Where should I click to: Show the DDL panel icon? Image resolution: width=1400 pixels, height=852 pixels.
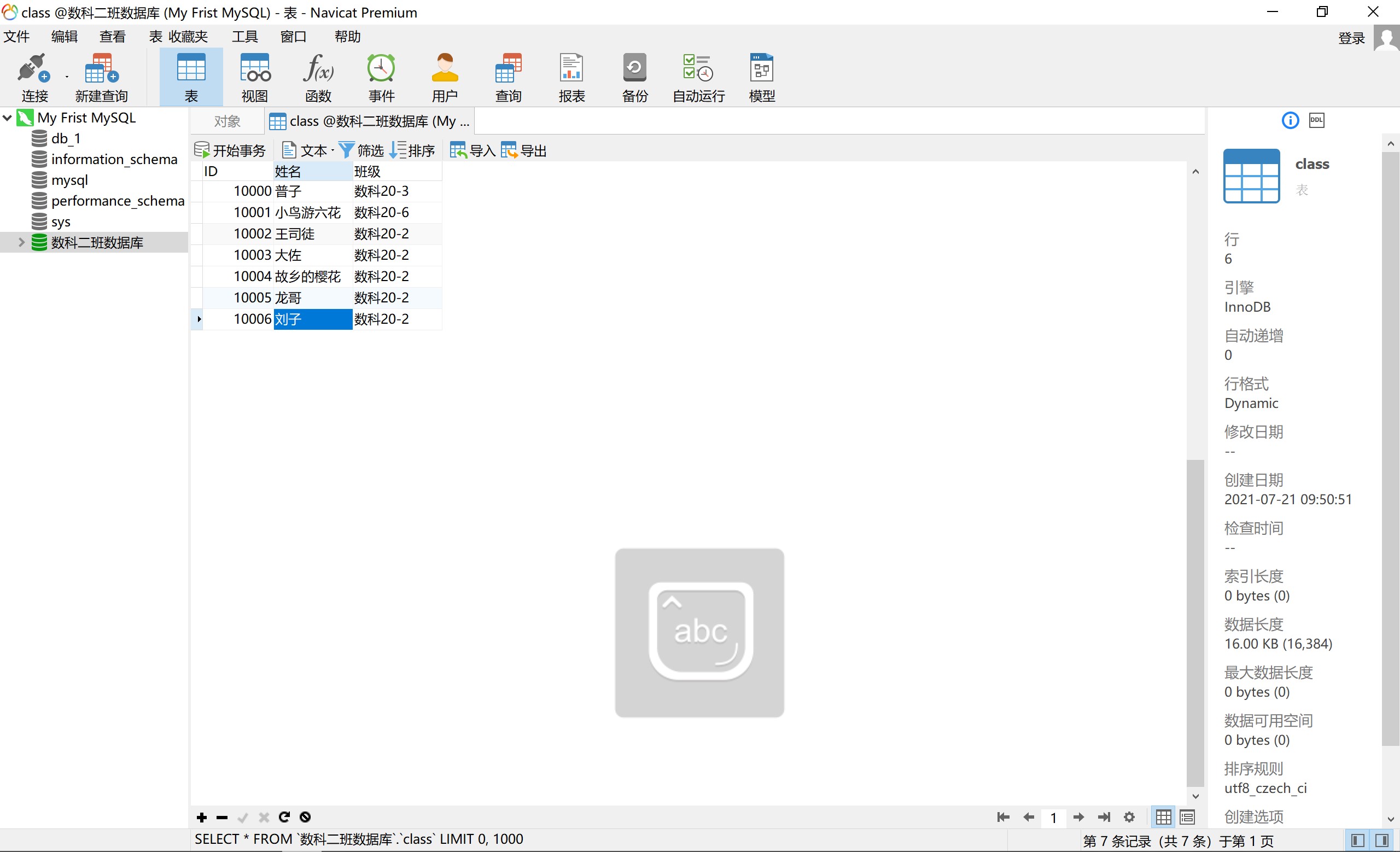1316,120
